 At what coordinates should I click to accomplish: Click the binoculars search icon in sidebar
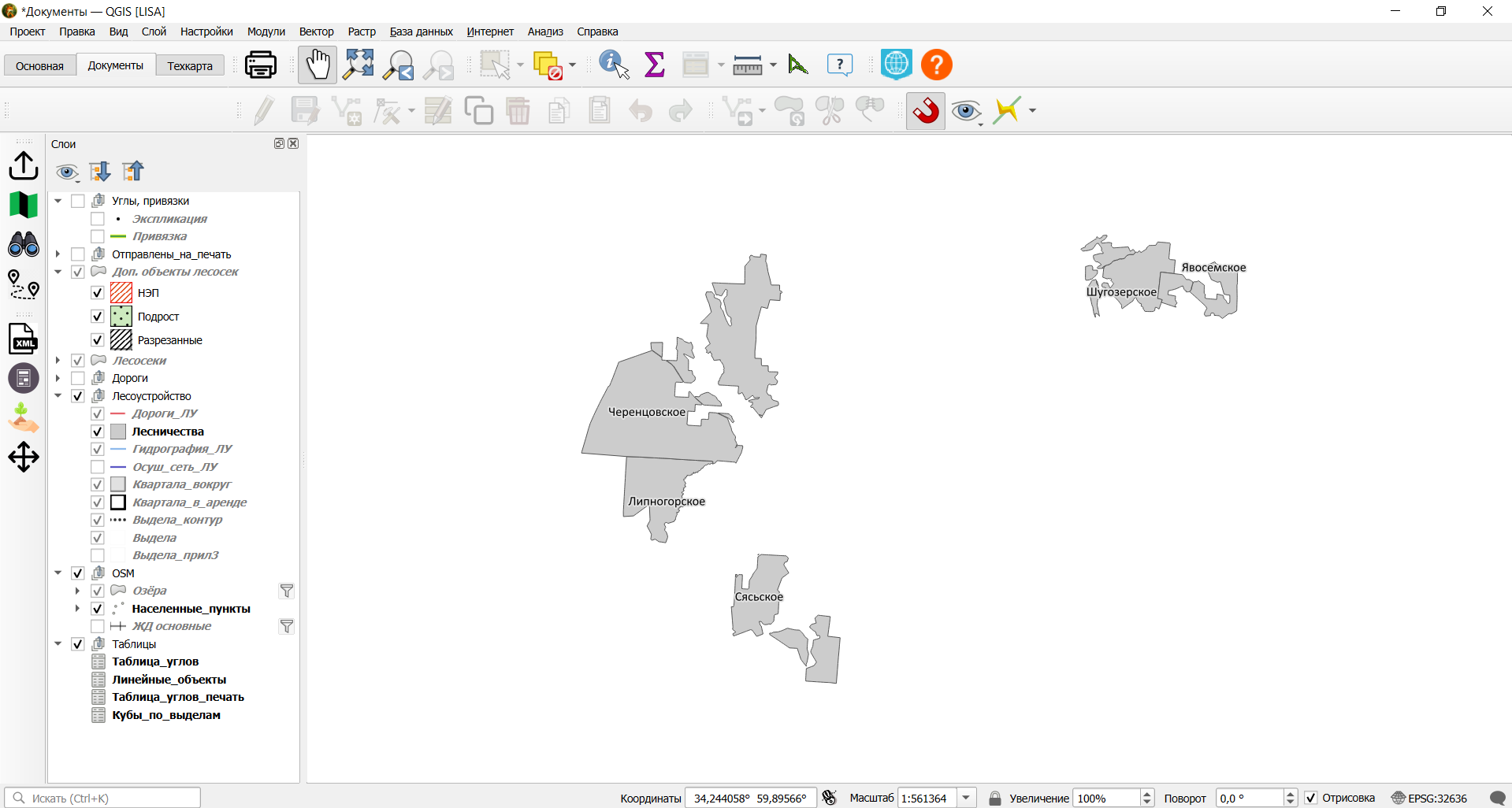24,245
